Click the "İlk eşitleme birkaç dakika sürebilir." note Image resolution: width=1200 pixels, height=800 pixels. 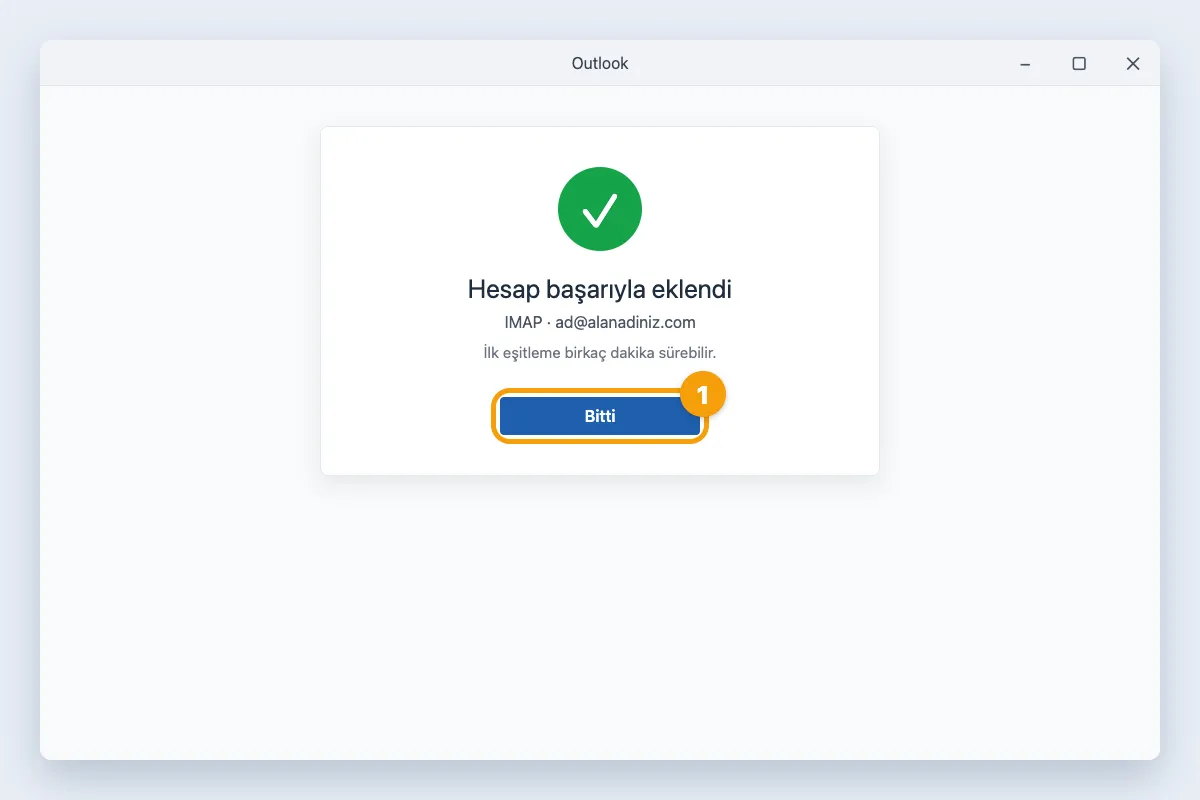click(x=600, y=353)
